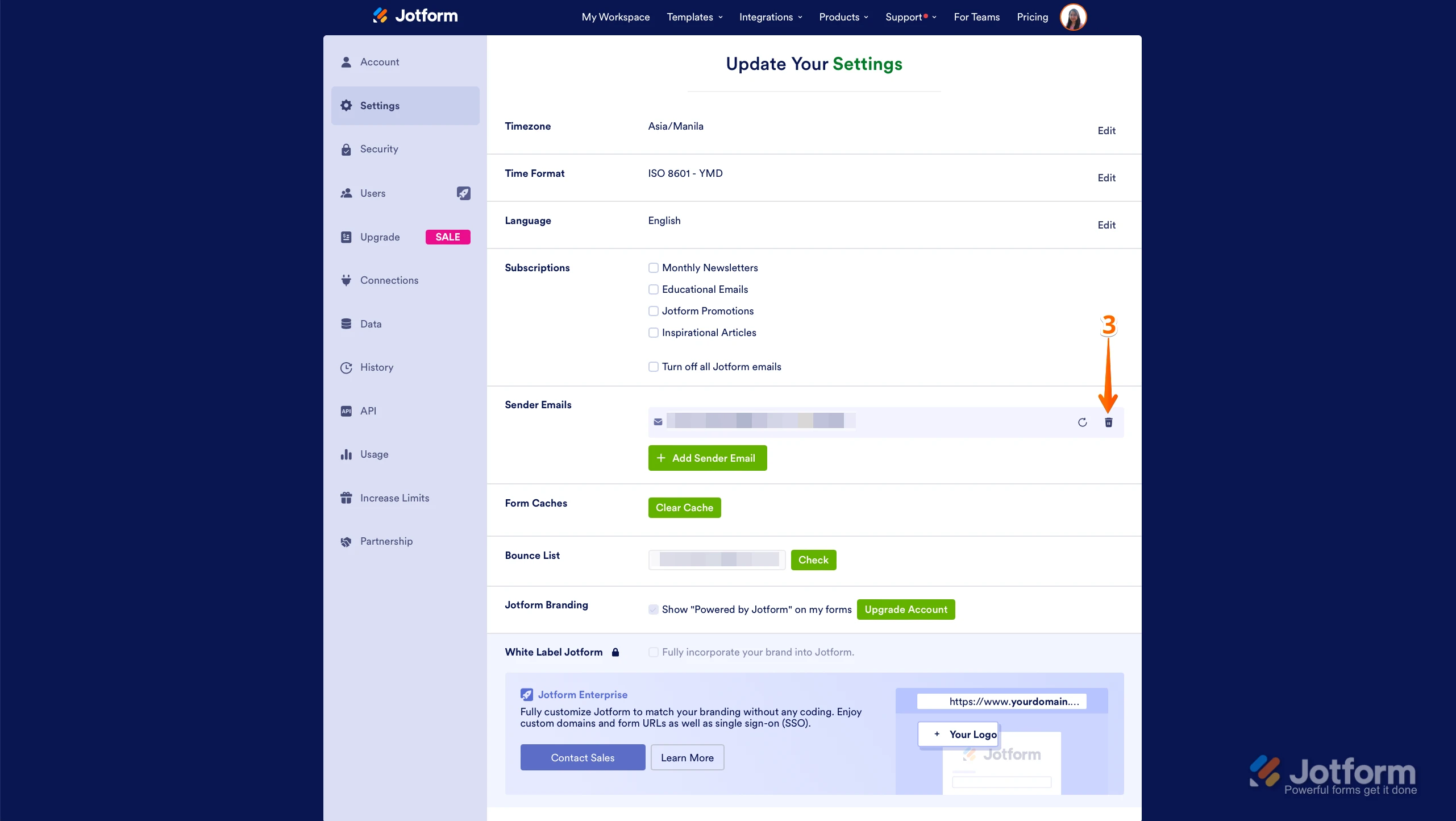Click the Upgrade Account button
Screen dimensions: 1456x821
[905, 609]
